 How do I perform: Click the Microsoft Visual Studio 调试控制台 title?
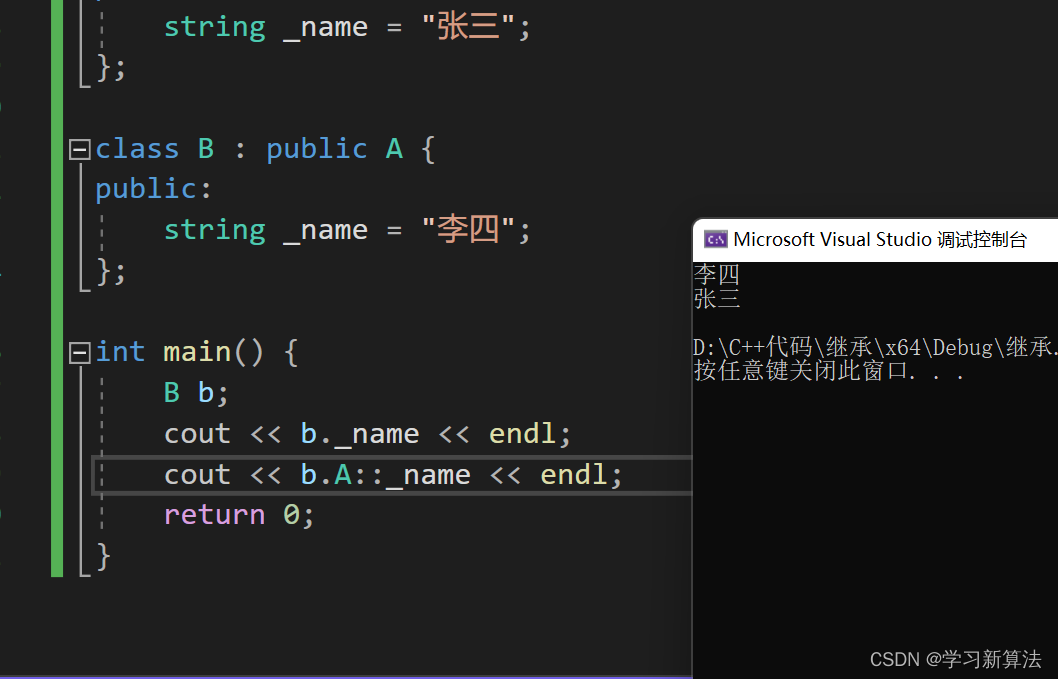click(880, 240)
